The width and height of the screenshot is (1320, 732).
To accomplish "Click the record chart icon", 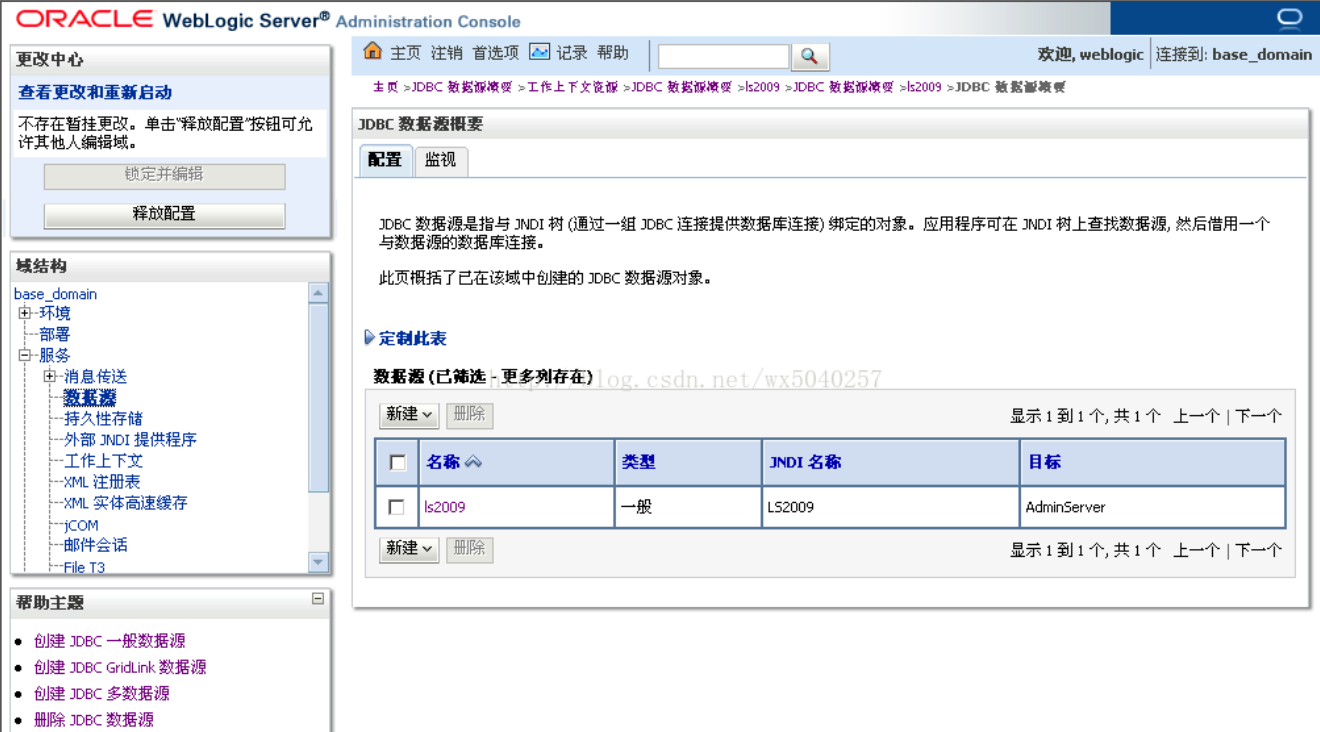I will pyautogui.click(x=540, y=52).
